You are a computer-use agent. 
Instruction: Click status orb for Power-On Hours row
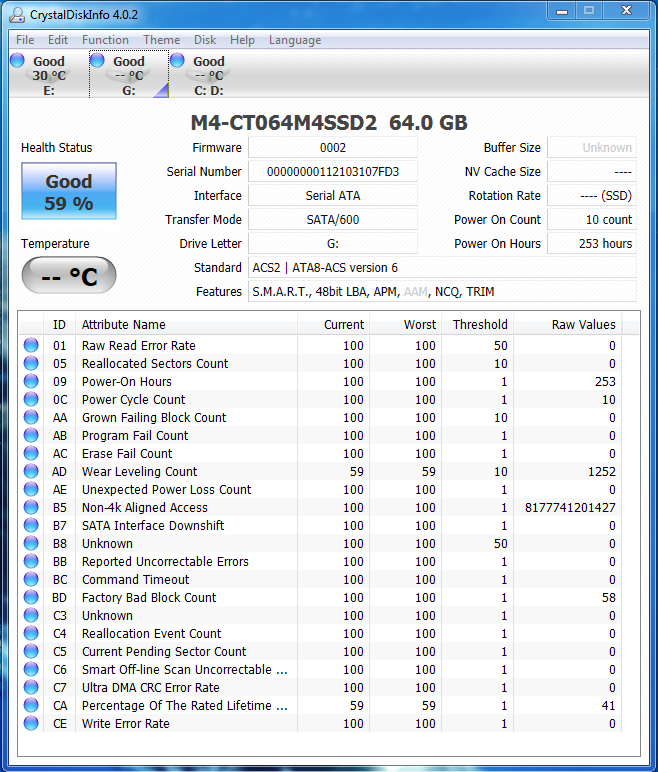tap(31, 382)
